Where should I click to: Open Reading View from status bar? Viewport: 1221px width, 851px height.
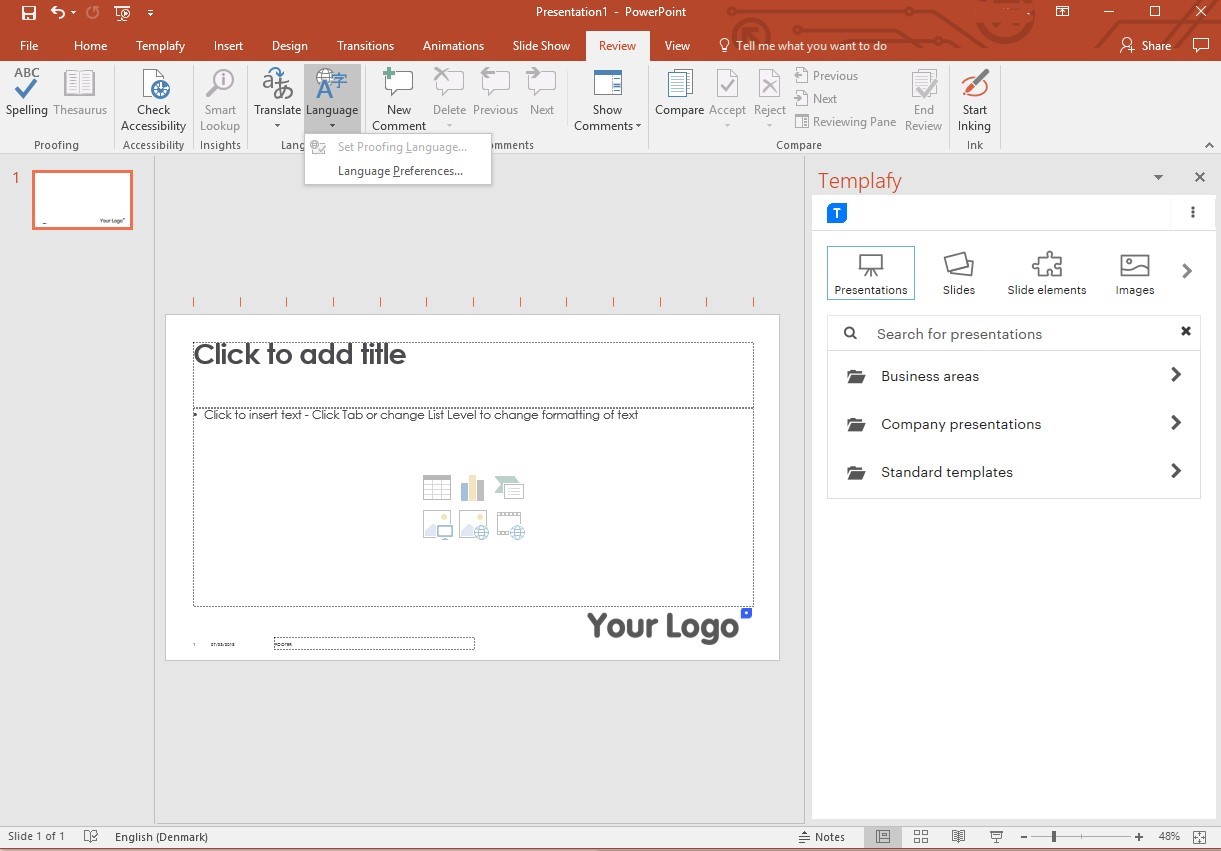[x=958, y=836]
